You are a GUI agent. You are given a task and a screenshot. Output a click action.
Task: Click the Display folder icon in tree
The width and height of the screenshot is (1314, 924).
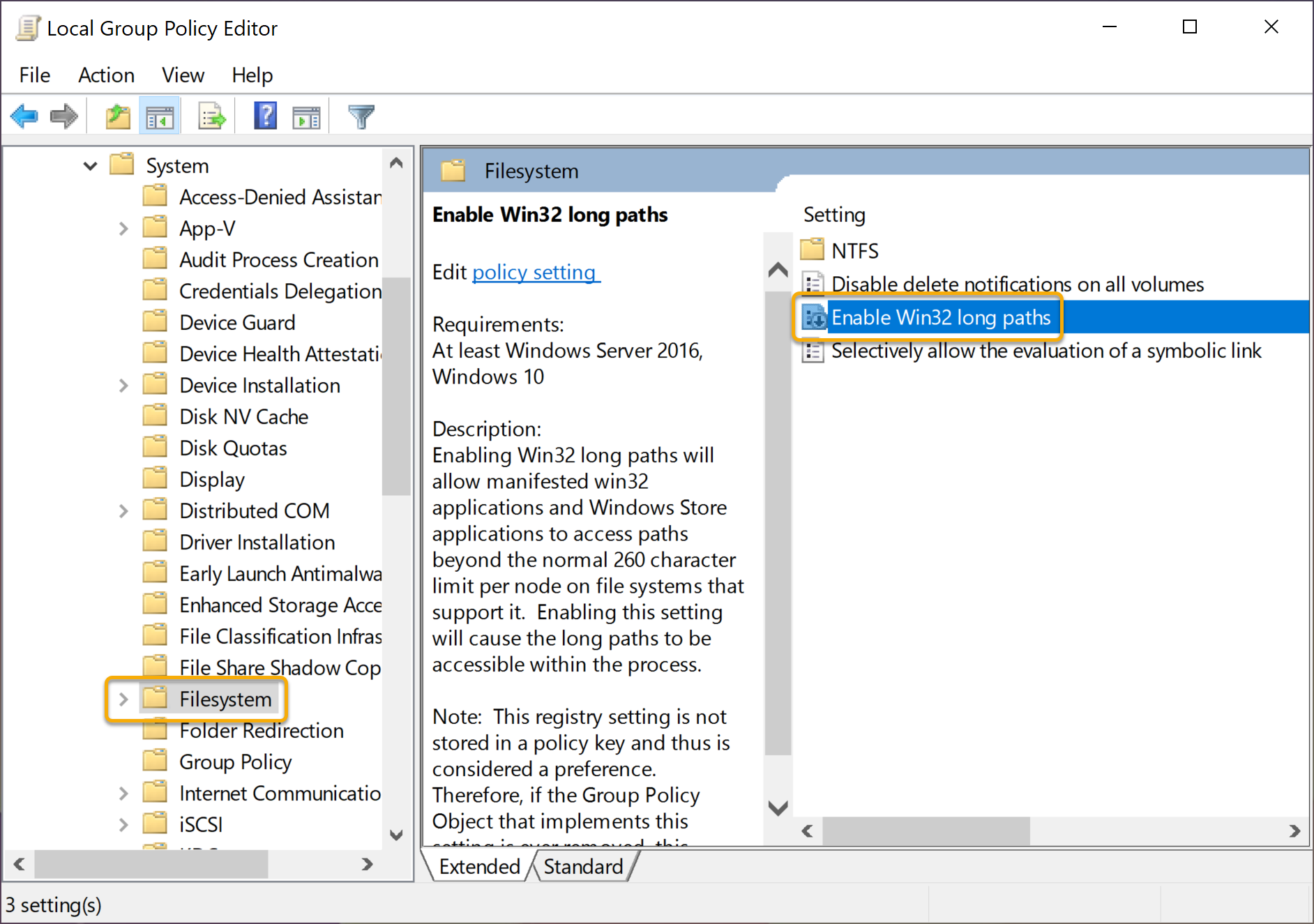point(155,478)
